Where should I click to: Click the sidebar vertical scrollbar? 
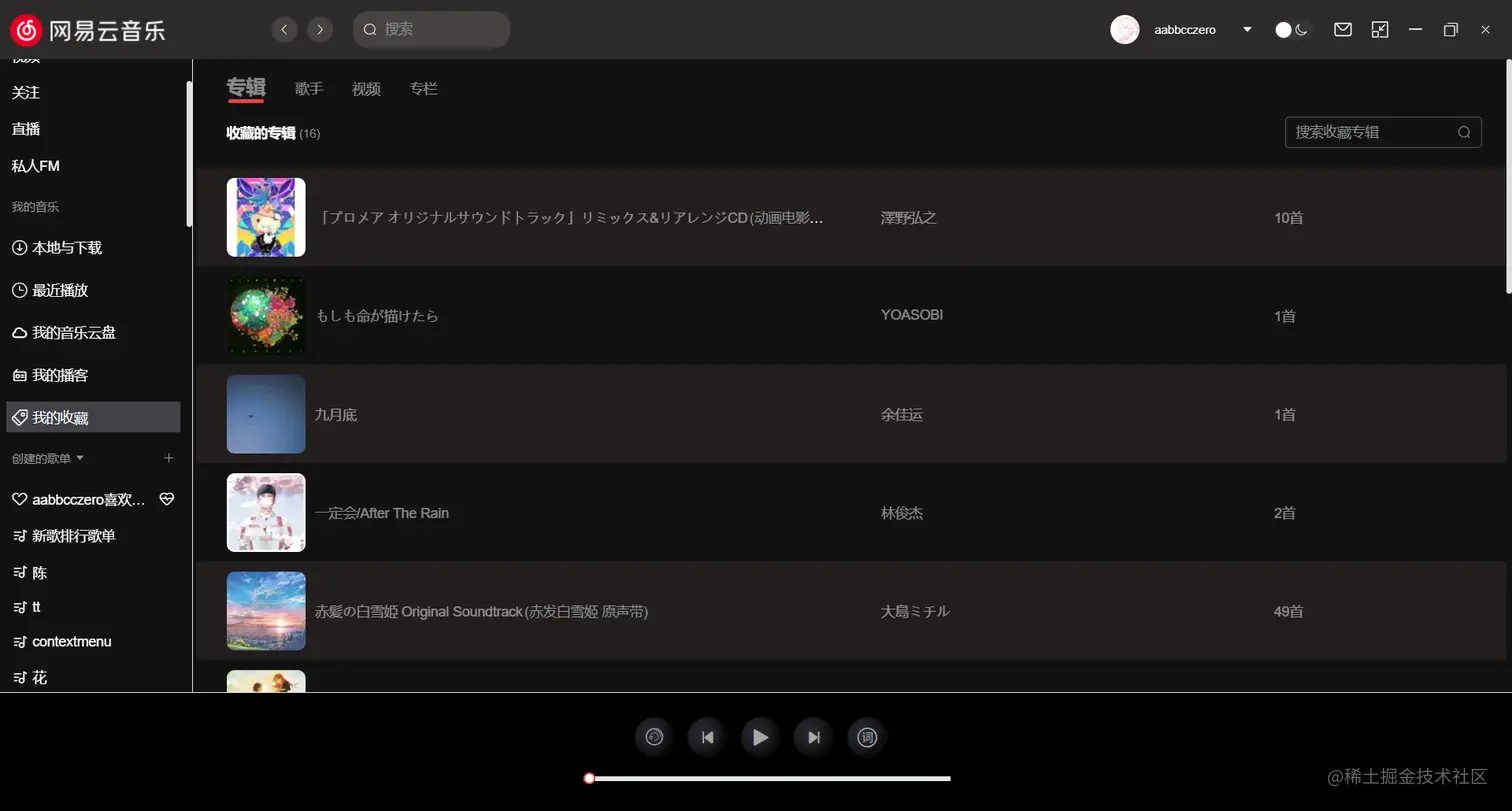click(x=189, y=153)
